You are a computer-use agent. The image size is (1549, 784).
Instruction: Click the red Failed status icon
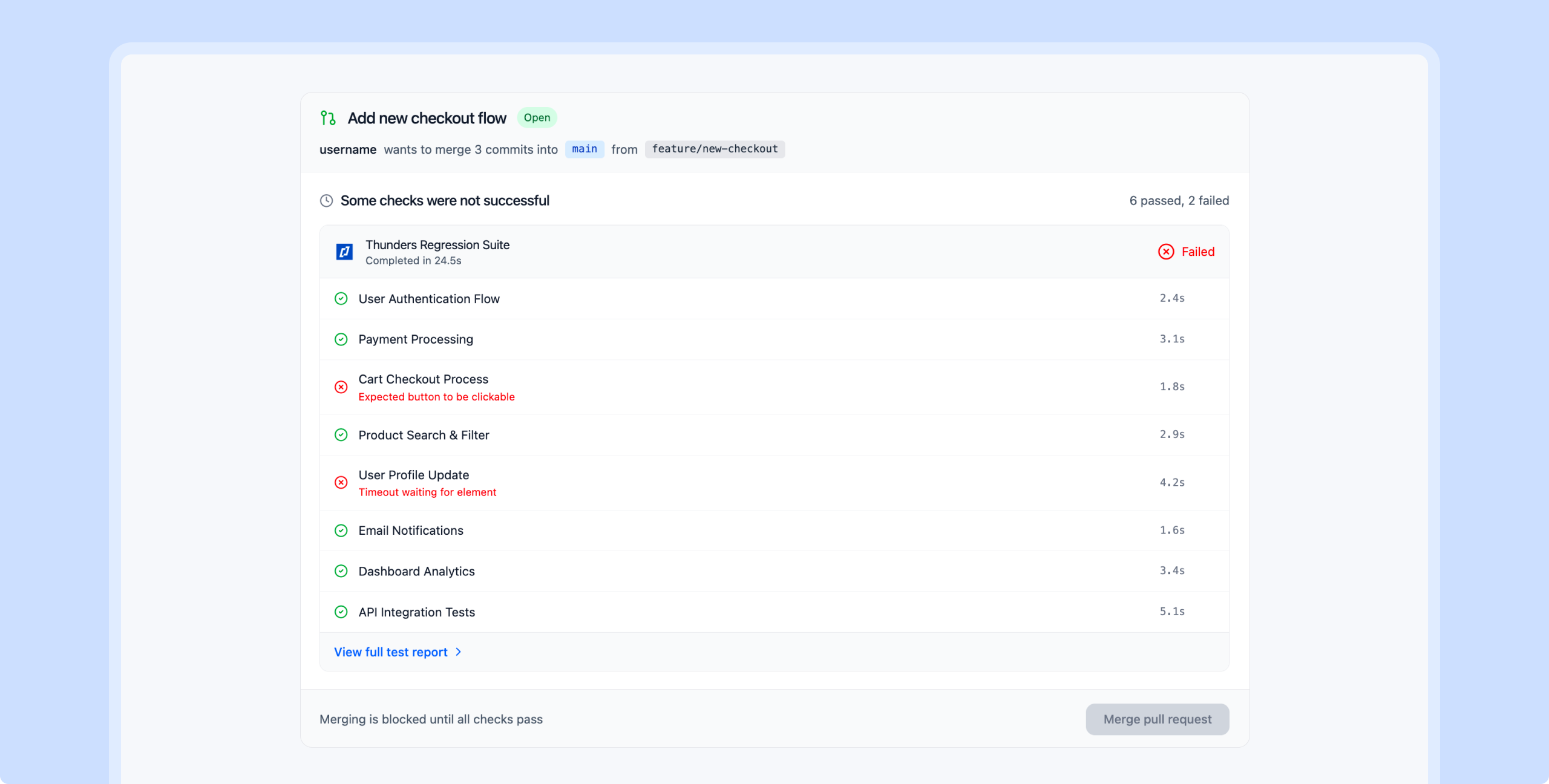pos(1166,252)
